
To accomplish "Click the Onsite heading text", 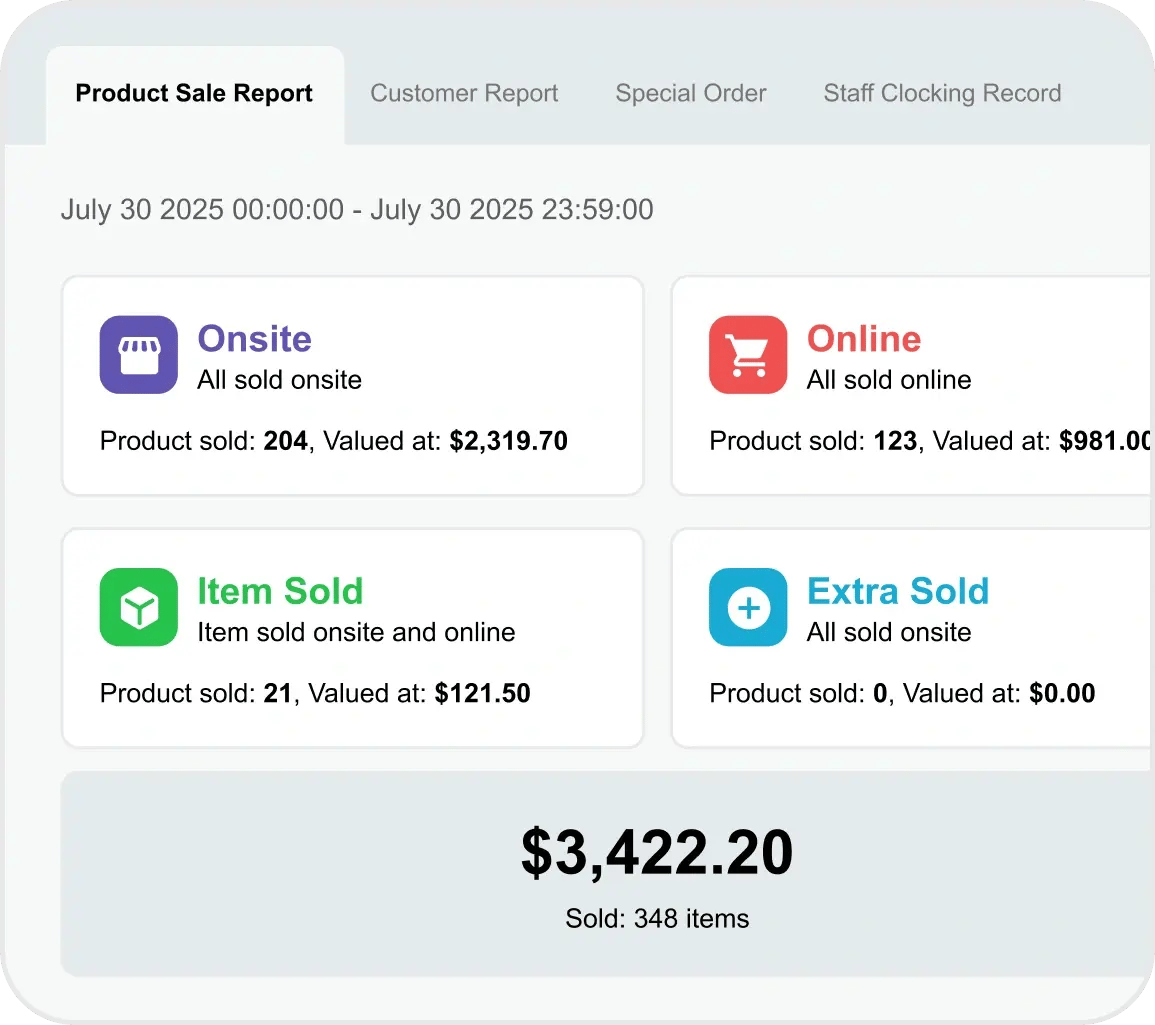I will pyautogui.click(x=254, y=339).
